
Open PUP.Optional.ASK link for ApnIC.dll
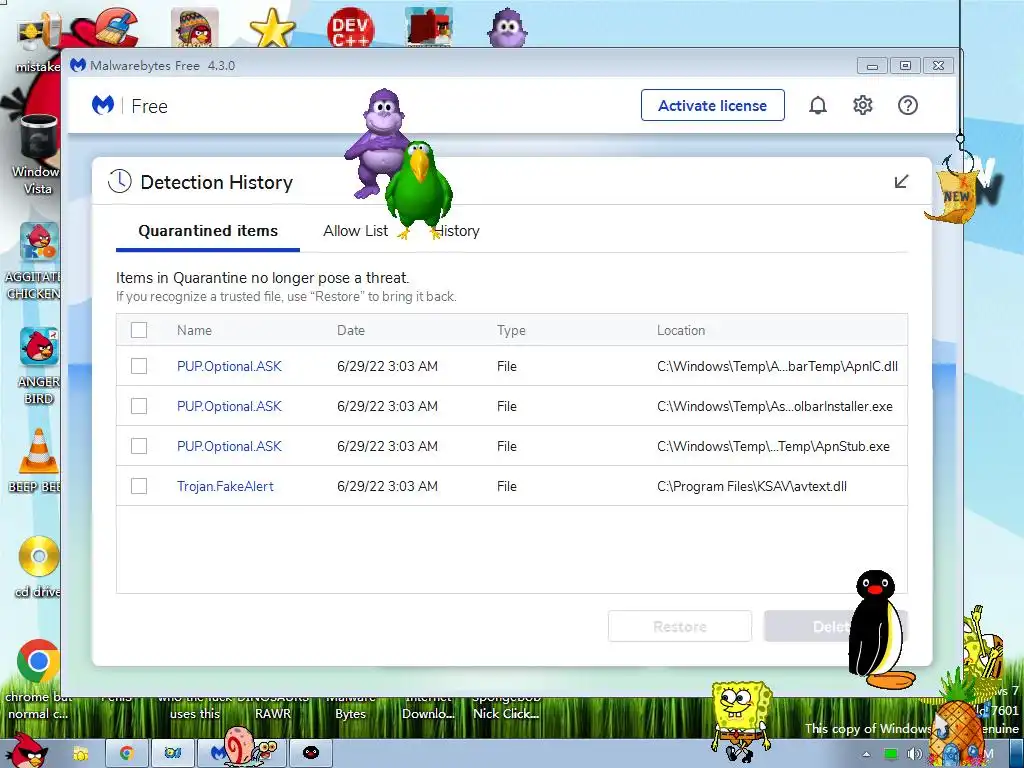point(229,366)
